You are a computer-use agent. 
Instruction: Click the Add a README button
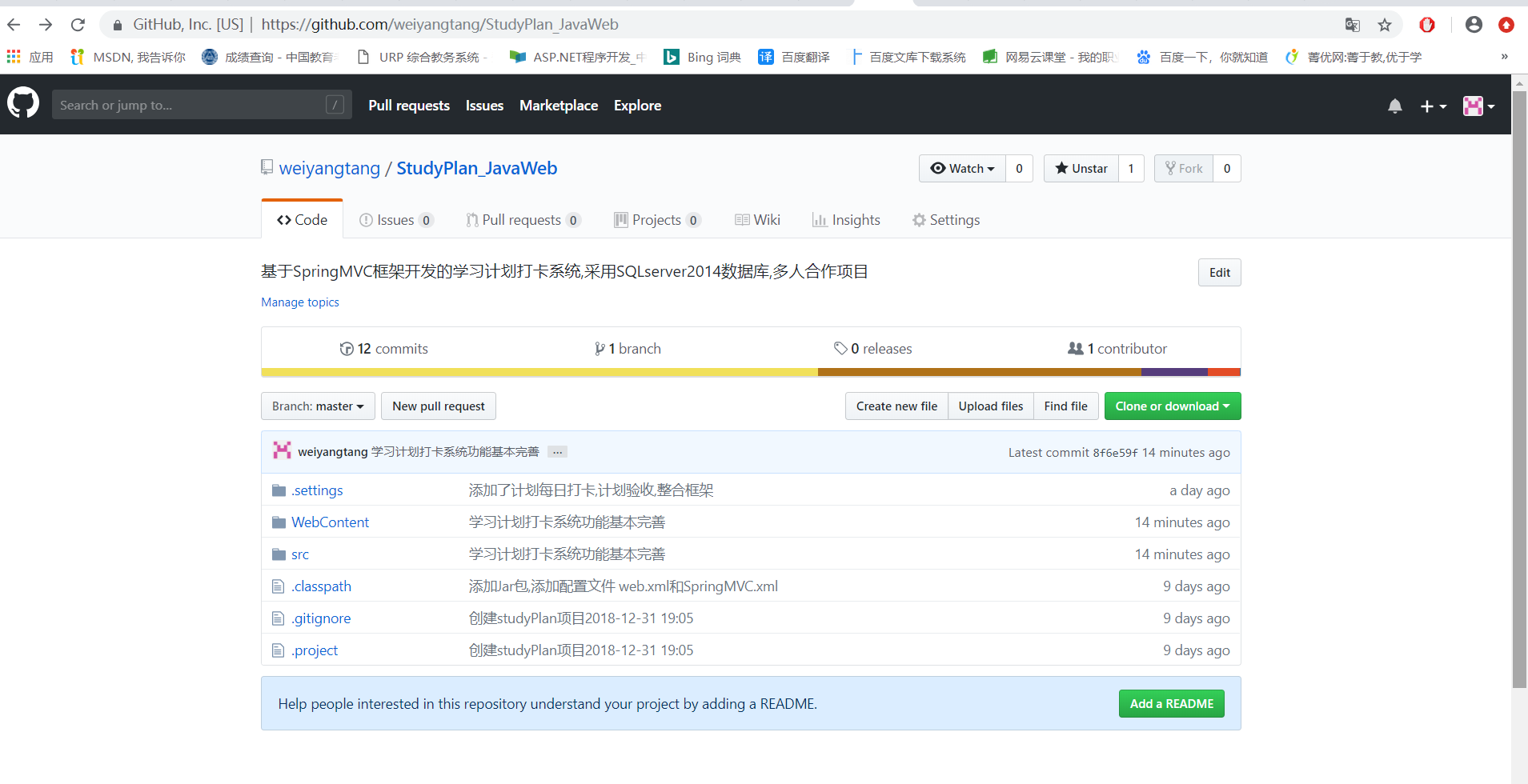click(1171, 703)
